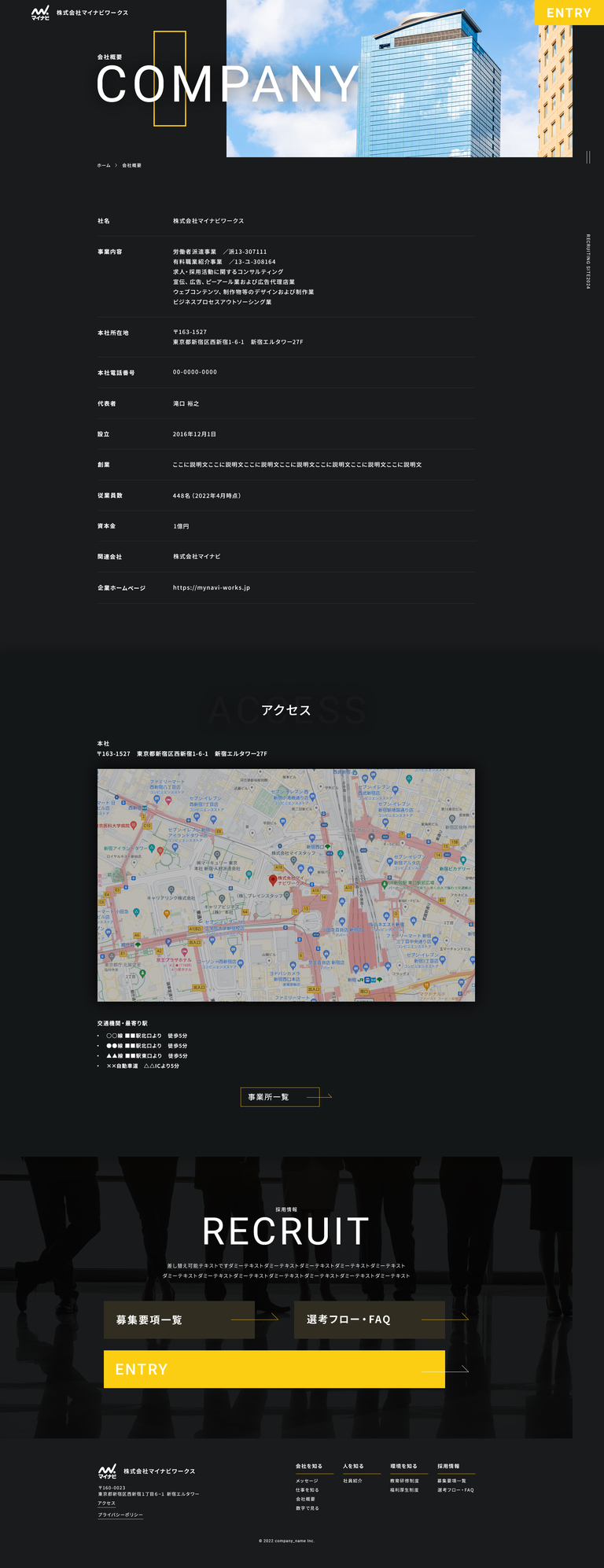Open the 募集要項一覧 recruit button
The image size is (604, 1568).
(x=179, y=1320)
